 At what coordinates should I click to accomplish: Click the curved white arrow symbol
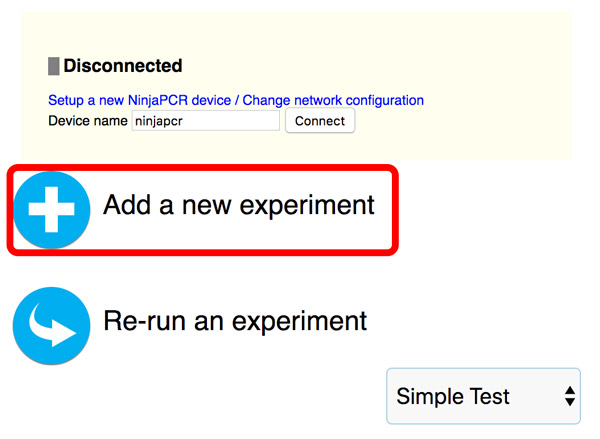(x=52, y=325)
